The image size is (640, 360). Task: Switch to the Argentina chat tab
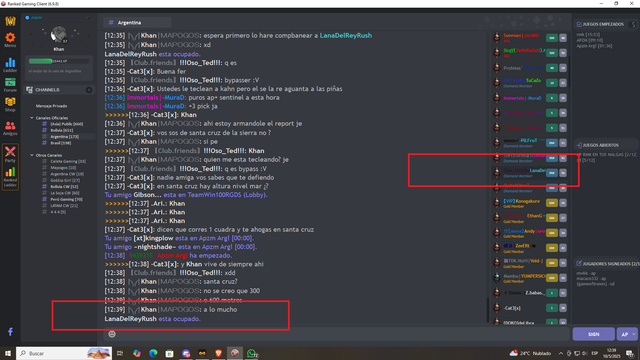pyautogui.click(x=137, y=22)
